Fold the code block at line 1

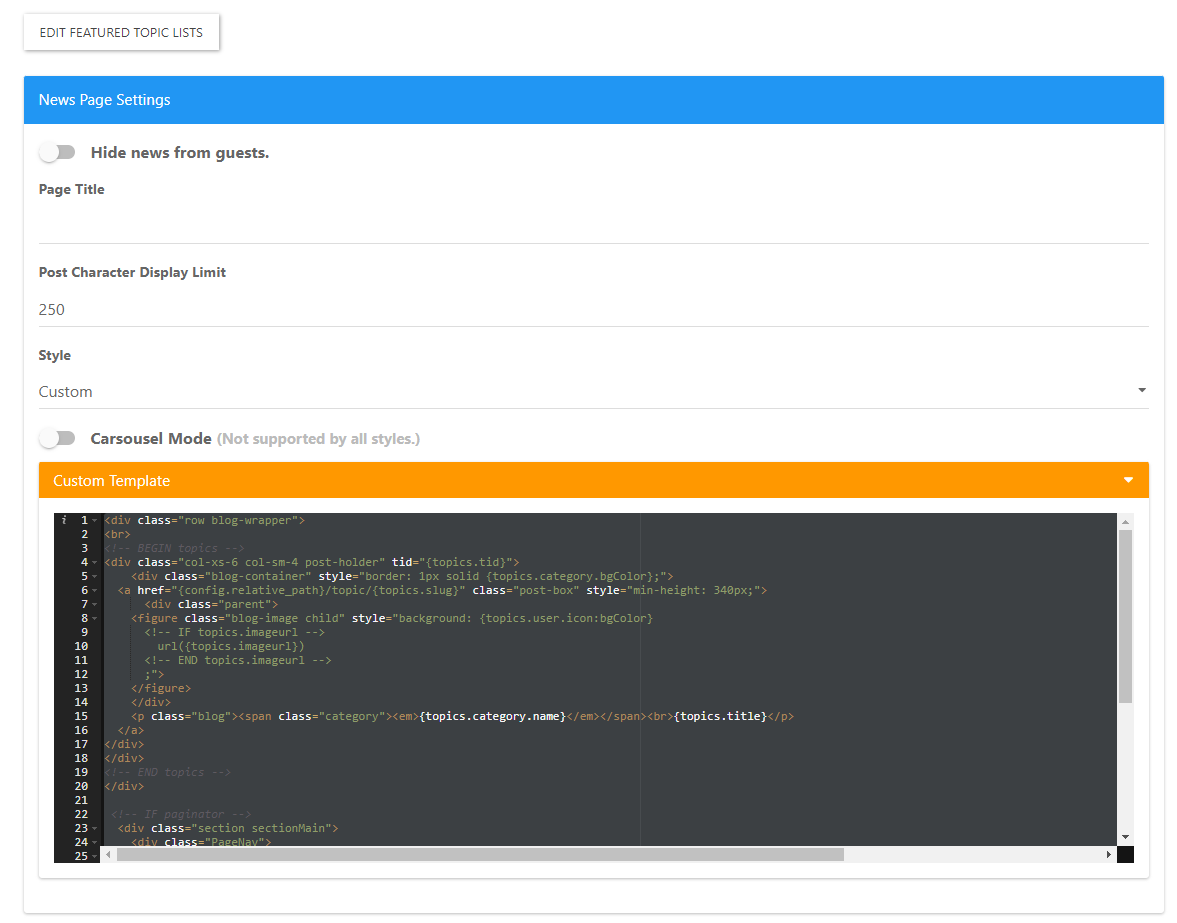pos(95,521)
